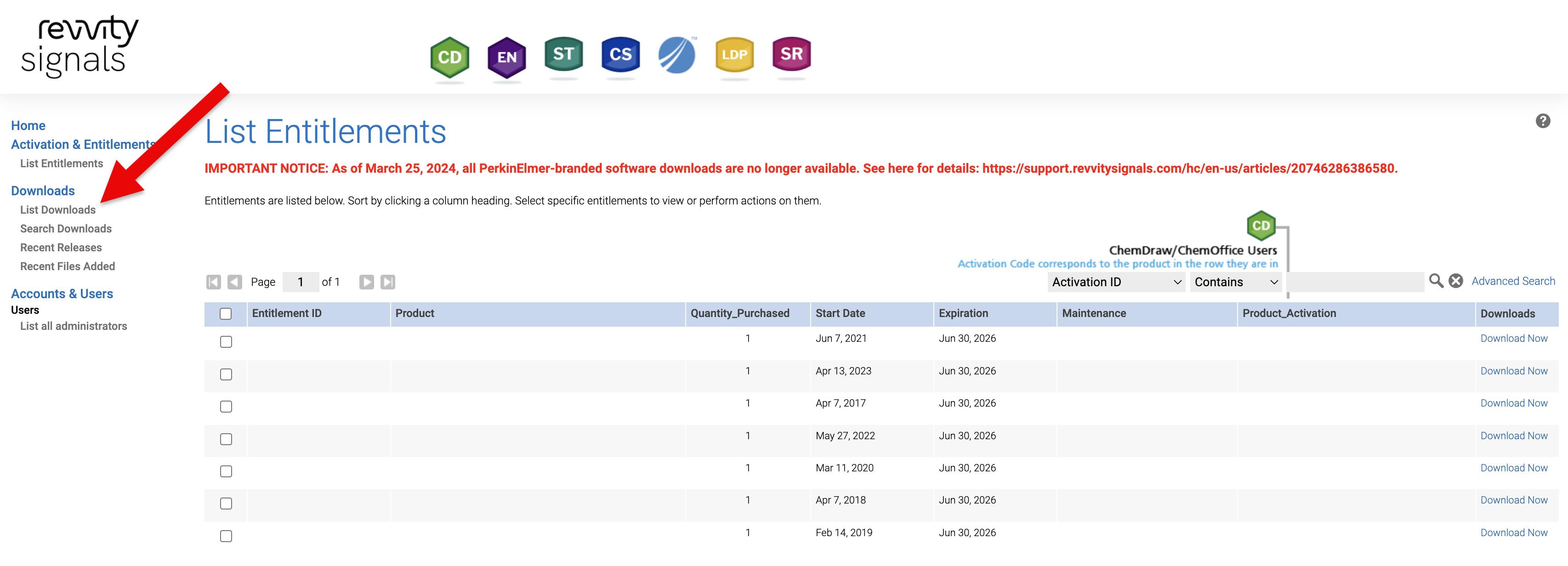Viewport: 1568px width, 566px height.
Task: Click the Encoder EN application icon
Action: click(505, 54)
